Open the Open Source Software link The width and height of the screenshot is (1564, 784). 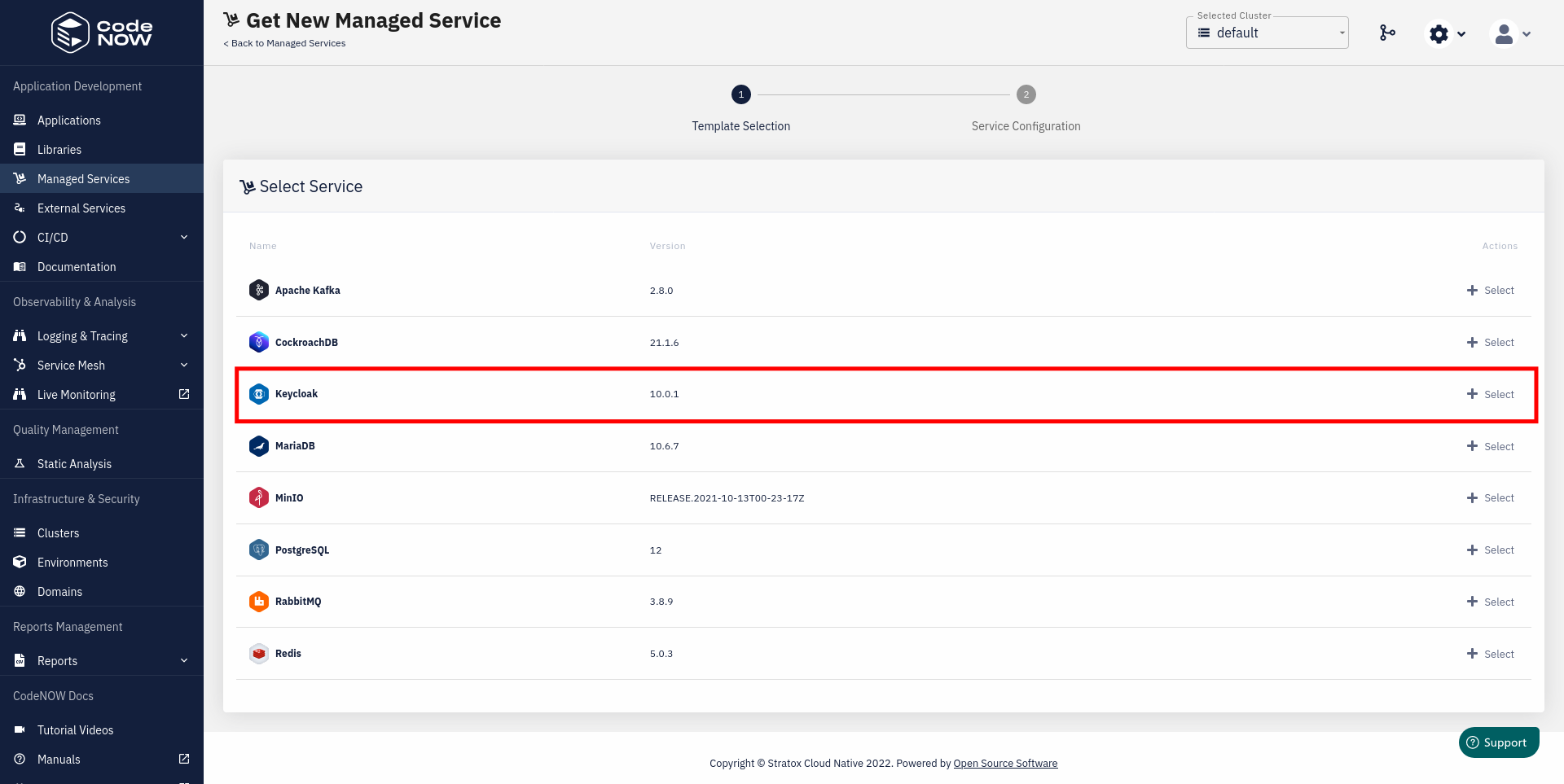1005,764
